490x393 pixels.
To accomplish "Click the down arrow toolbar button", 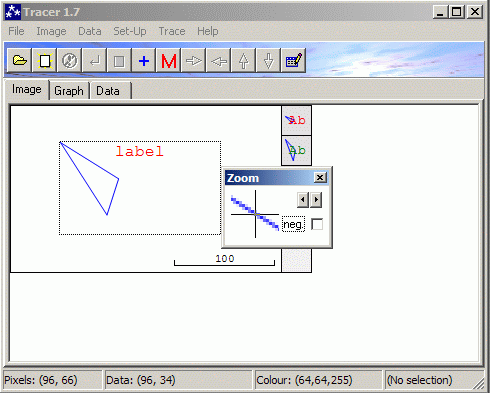I will click(268, 60).
